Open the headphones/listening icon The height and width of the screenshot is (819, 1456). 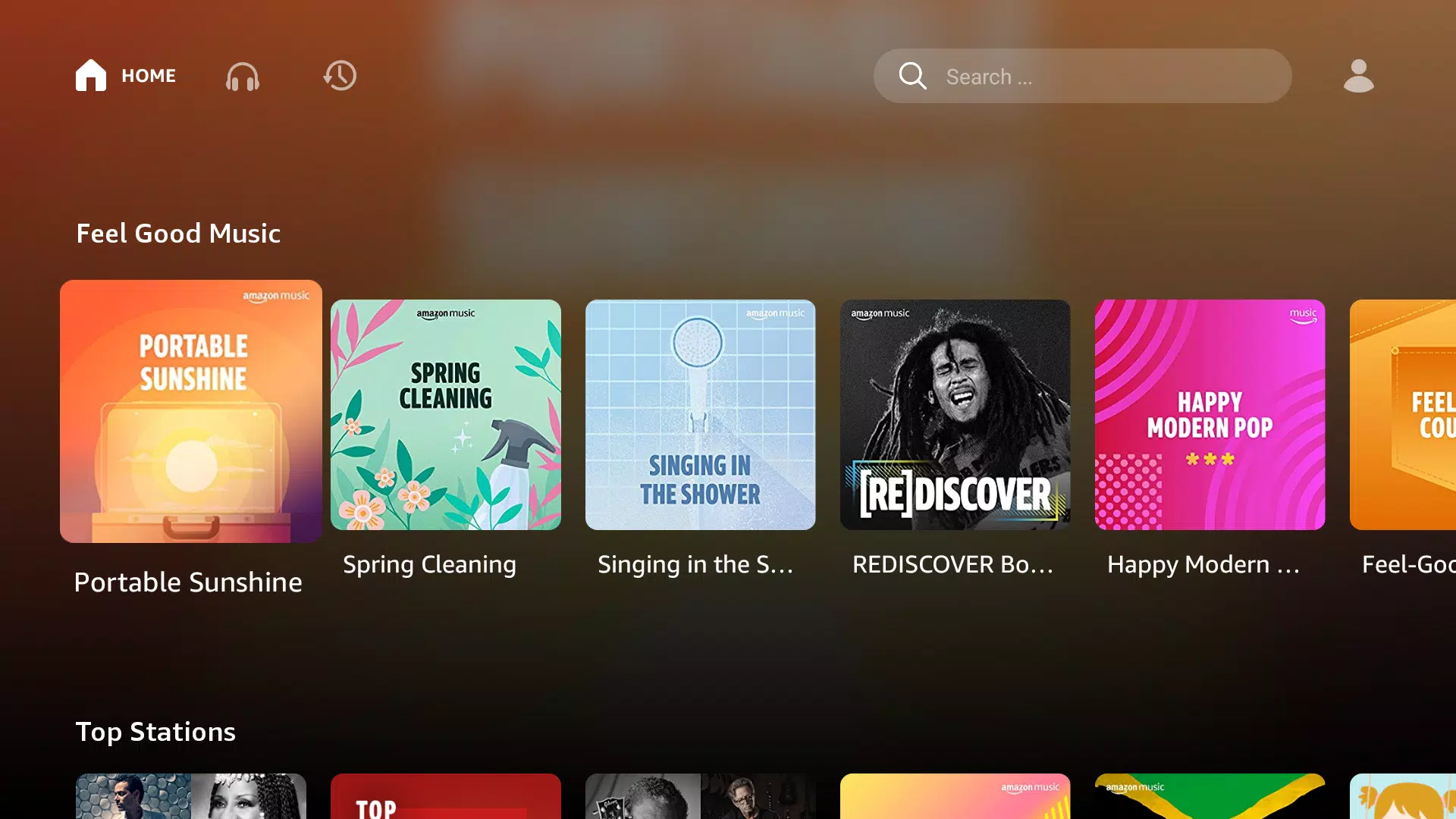click(243, 76)
